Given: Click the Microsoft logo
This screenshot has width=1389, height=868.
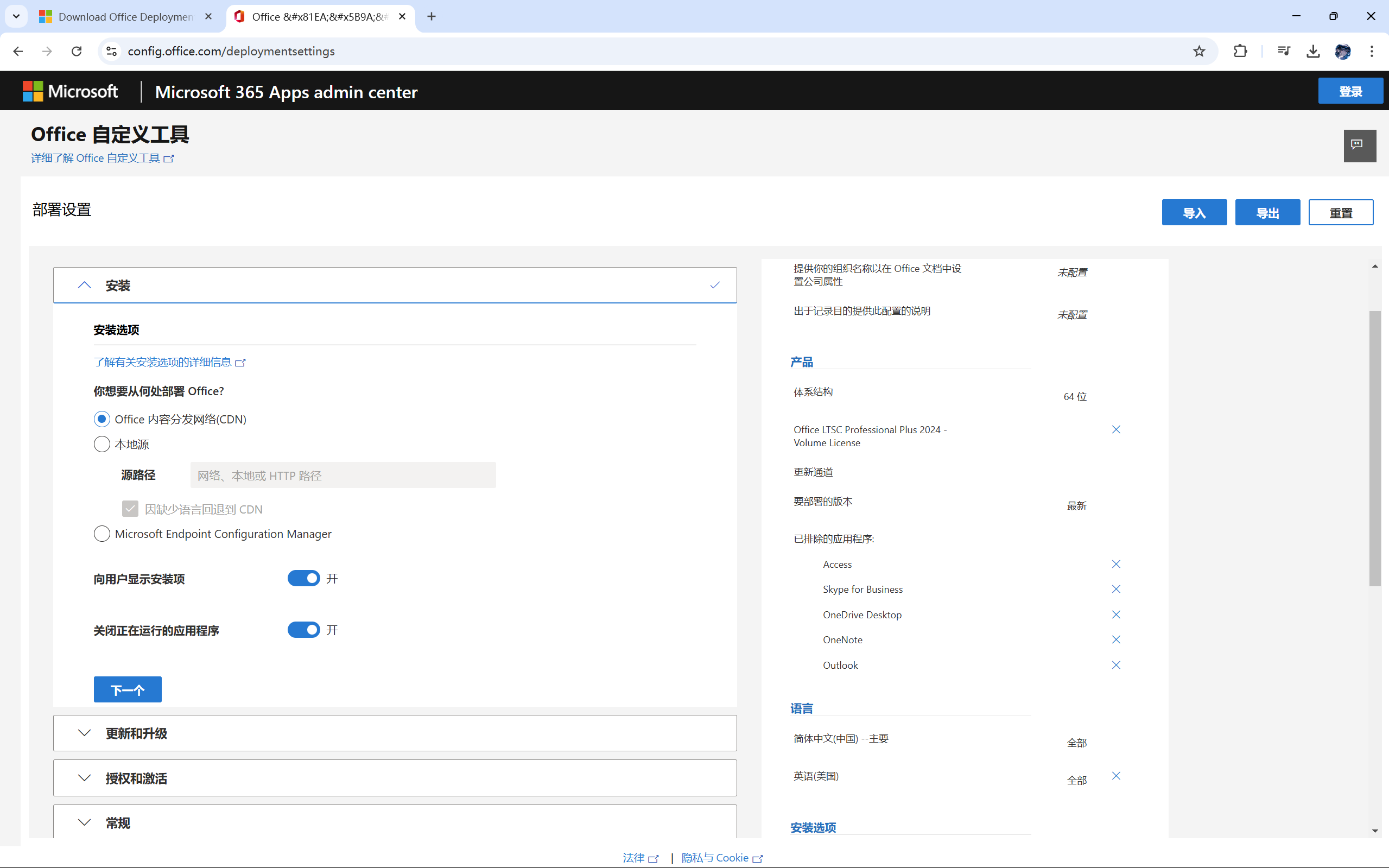Looking at the screenshot, I should (x=70, y=91).
